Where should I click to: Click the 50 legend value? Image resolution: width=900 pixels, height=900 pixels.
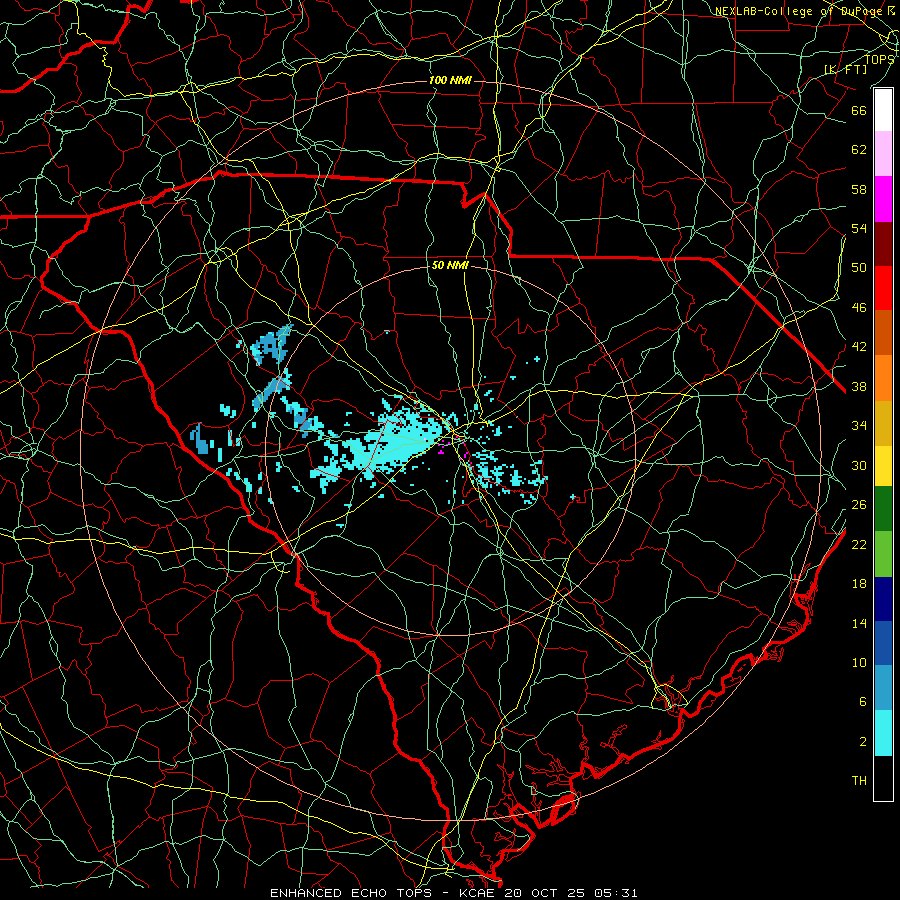859,268
